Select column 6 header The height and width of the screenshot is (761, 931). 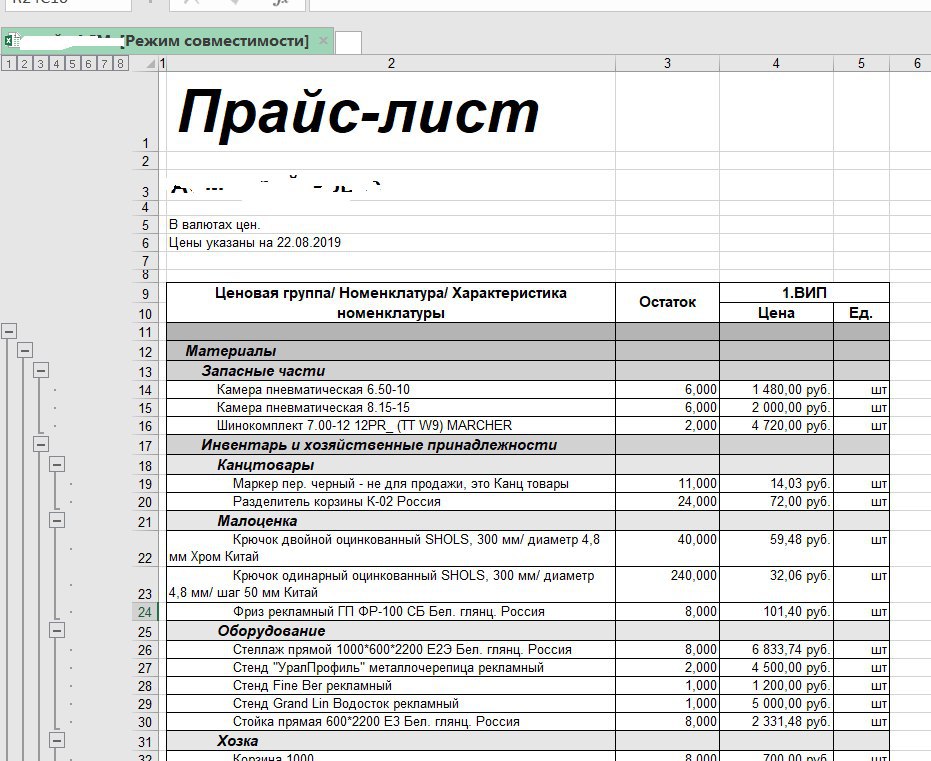917,64
